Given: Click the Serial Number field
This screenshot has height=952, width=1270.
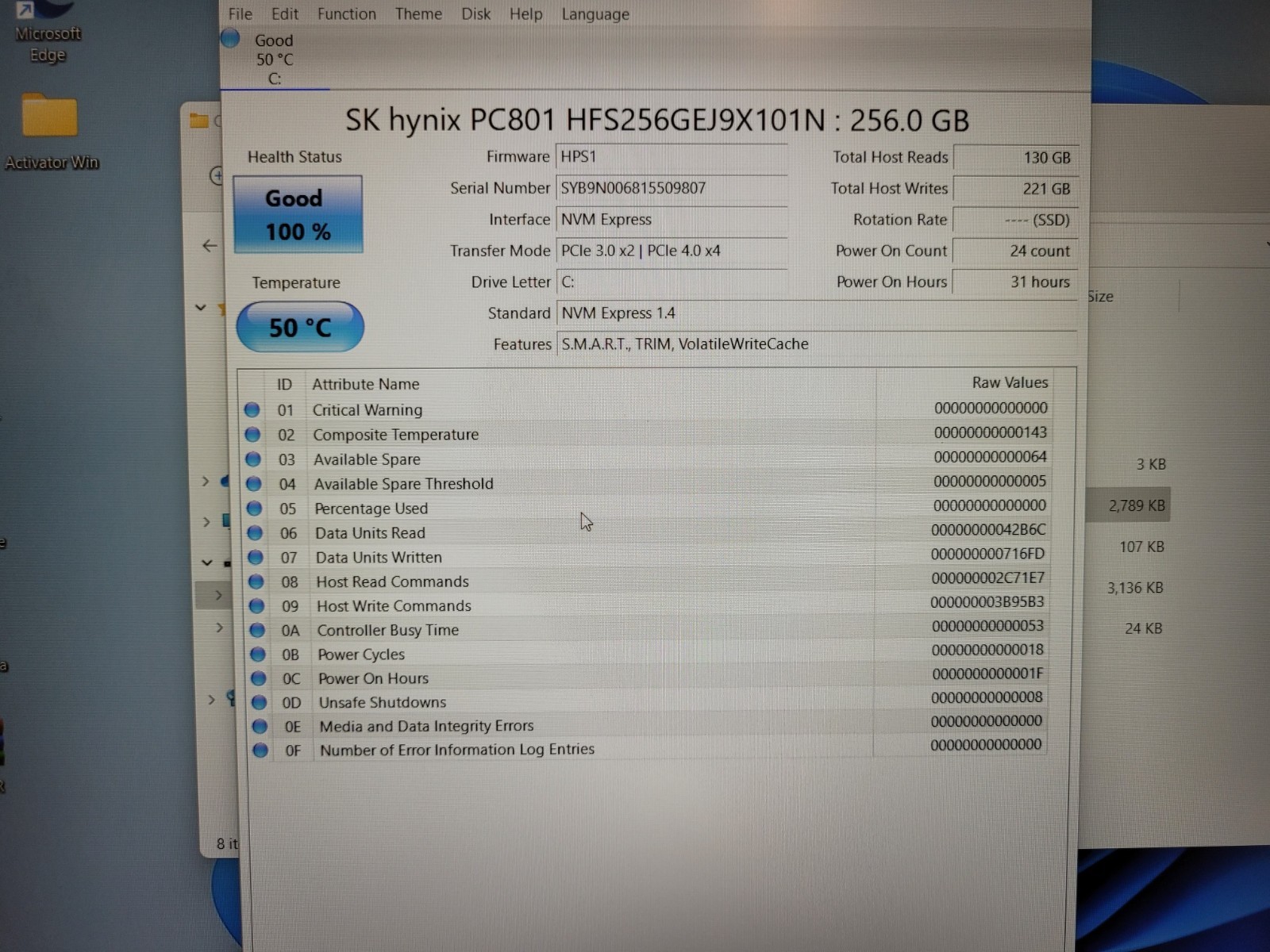Looking at the screenshot, I should [x=672, y=188].
